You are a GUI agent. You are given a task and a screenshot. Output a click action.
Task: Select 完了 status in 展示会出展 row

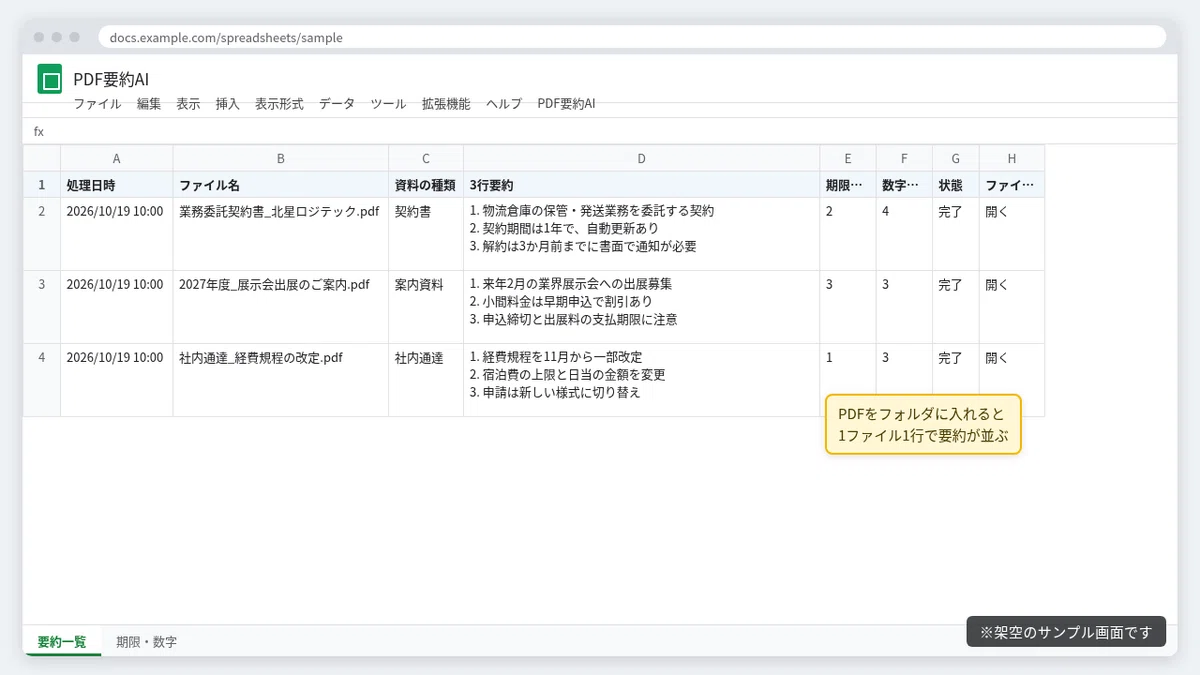click(x=956, y=307)
